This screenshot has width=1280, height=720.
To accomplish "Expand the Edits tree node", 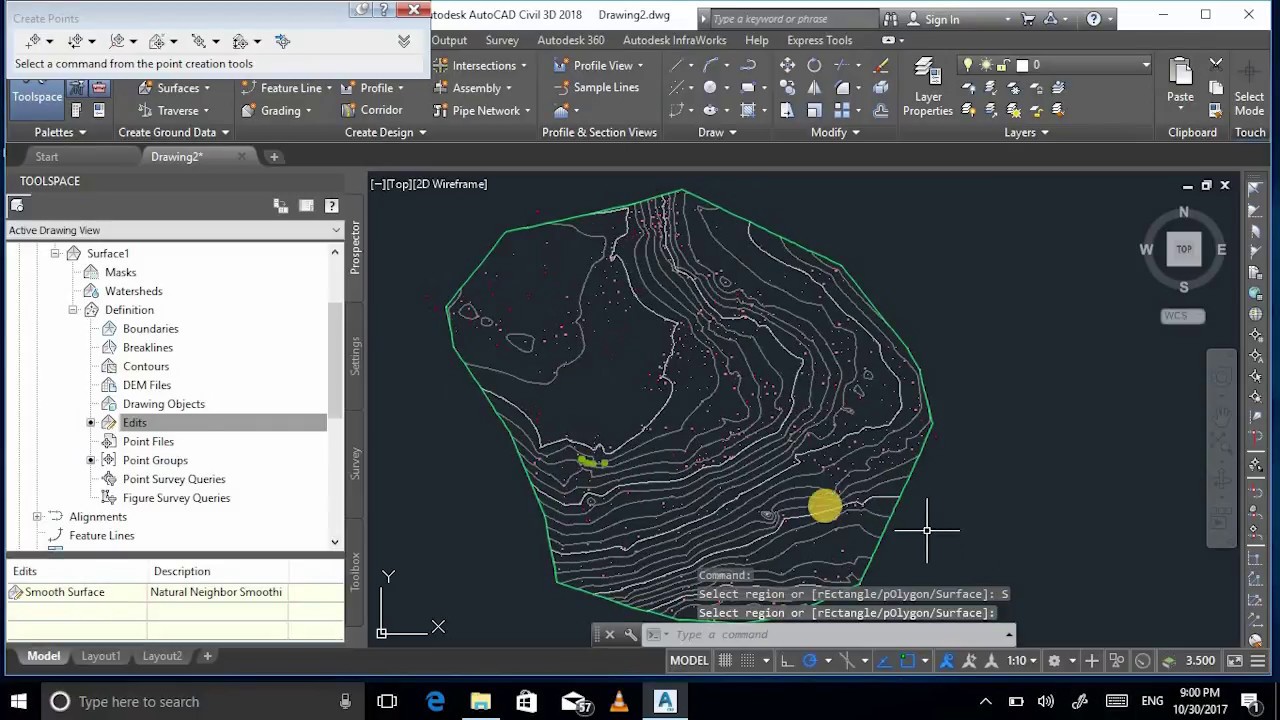I will pyautogui.click(x=91, y=423).
